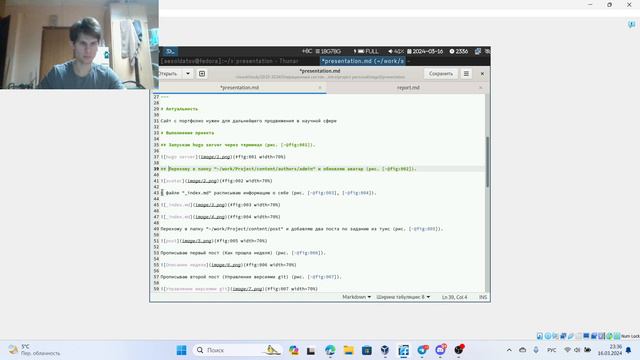The width and height of the screenshot is (640, 360).
Task: Click the INS insert mode indicator
Action: pyautogui.click(x=483, y=297)
